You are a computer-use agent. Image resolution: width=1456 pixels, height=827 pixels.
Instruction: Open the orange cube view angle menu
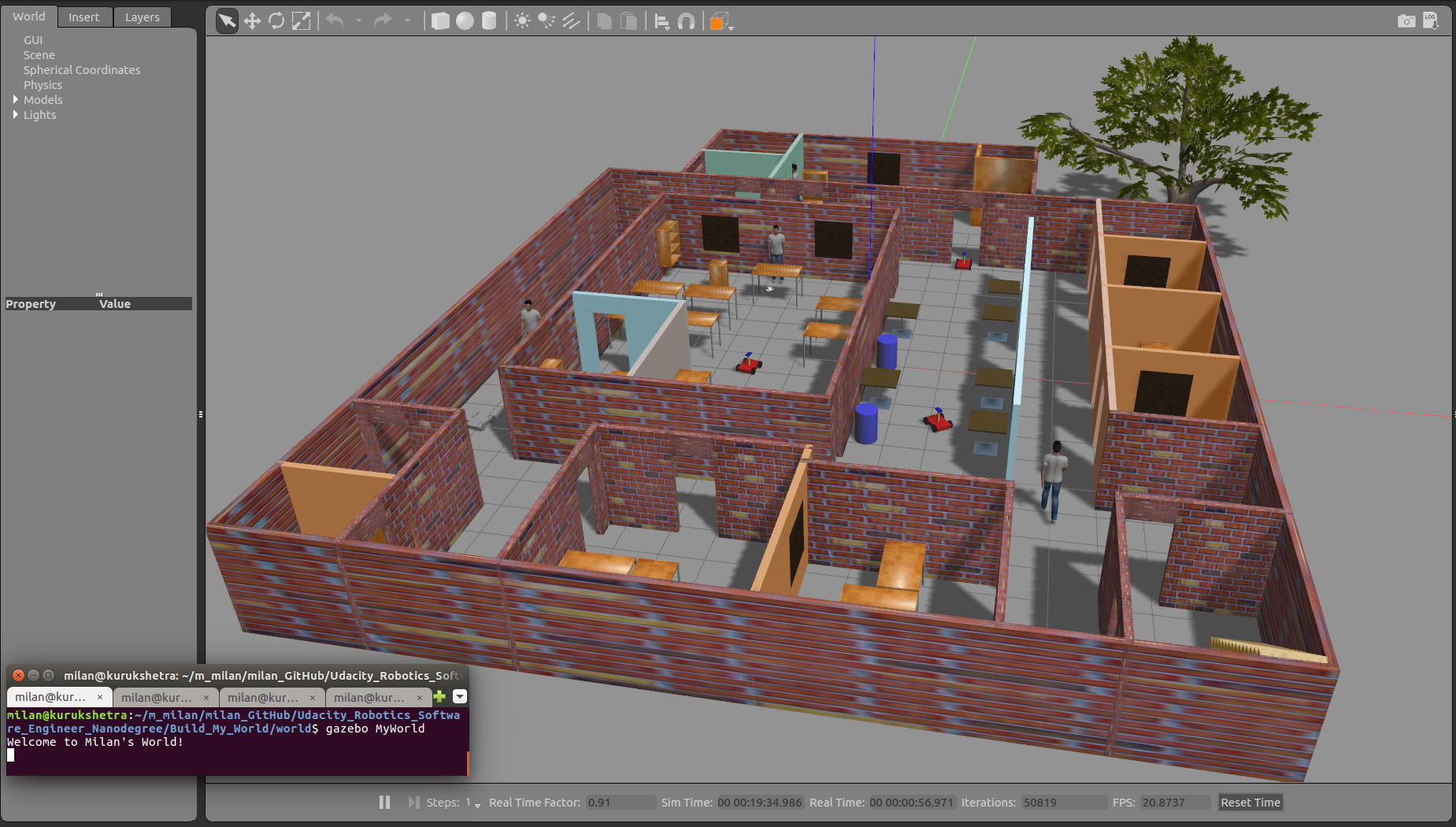[x=721, y=22]
